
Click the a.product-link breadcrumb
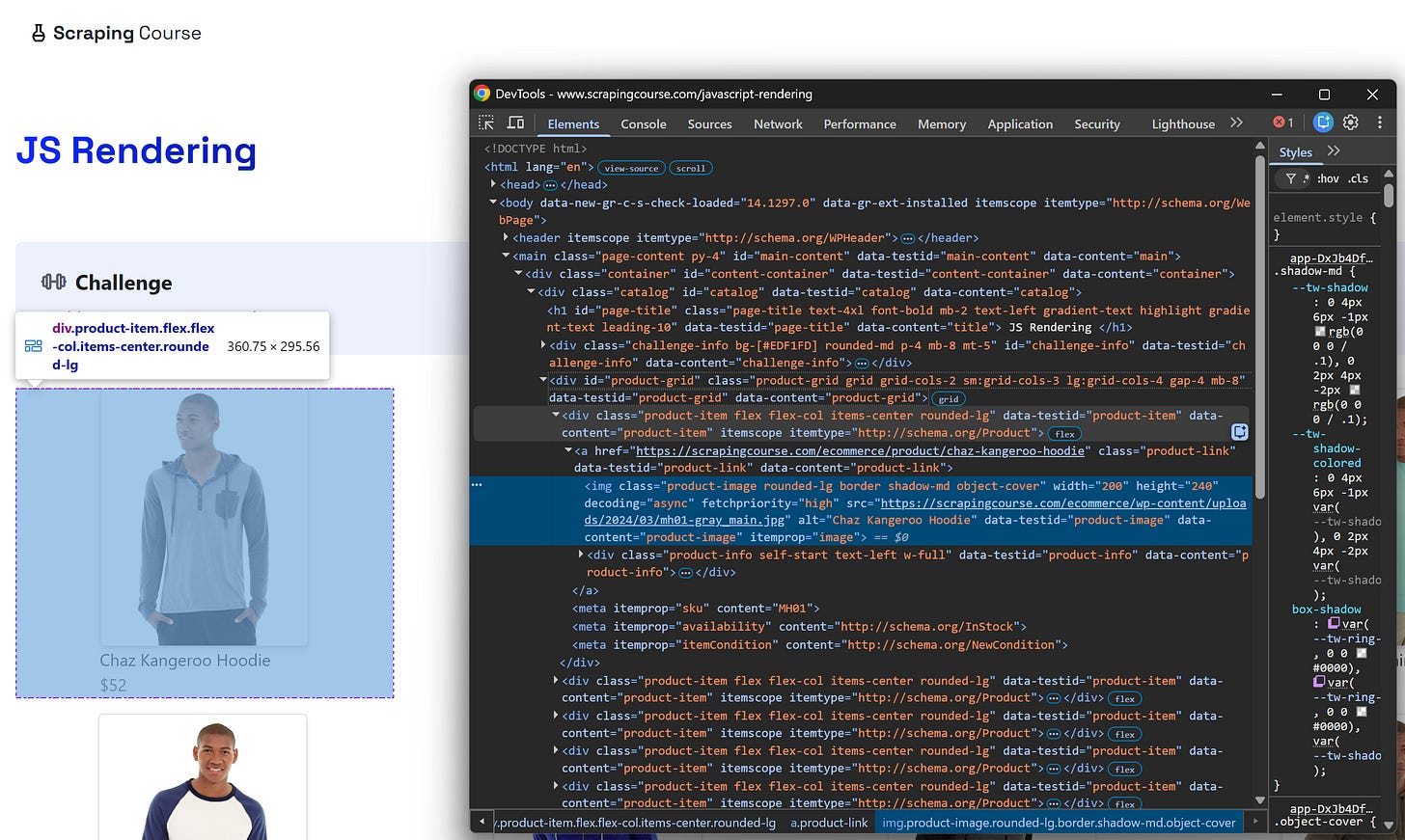pyautogui.click(x=829, y=823)
